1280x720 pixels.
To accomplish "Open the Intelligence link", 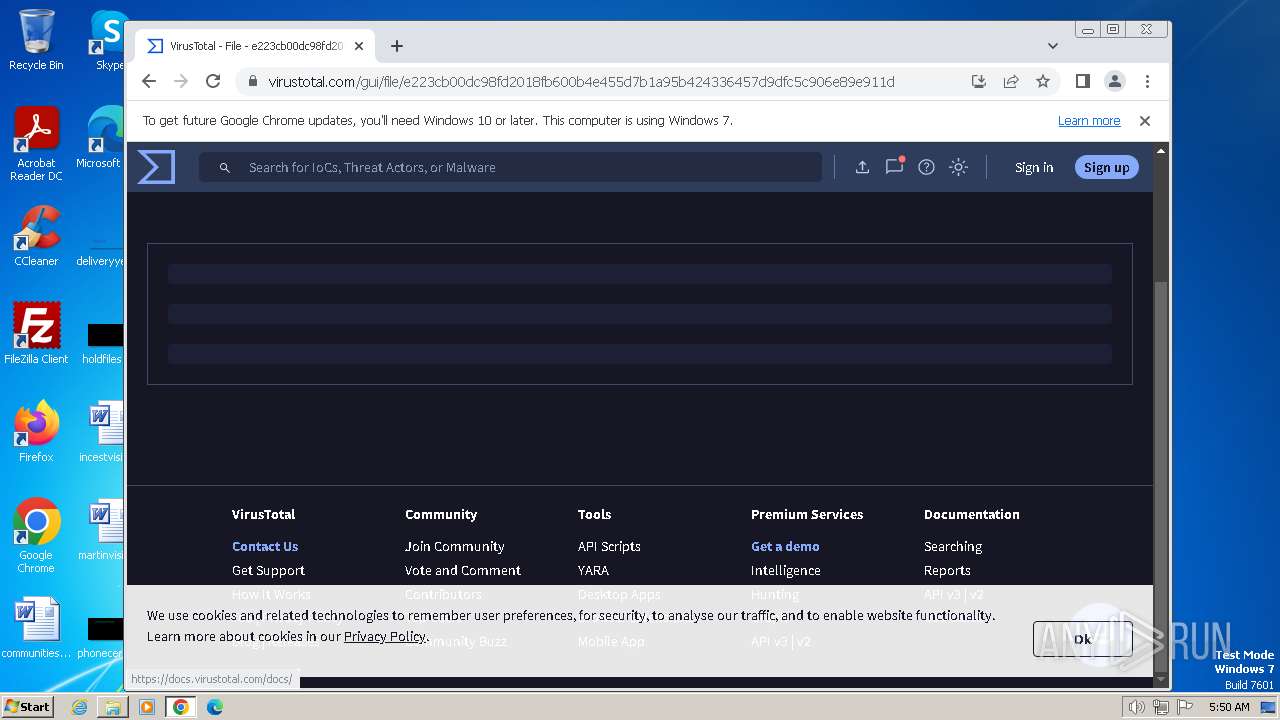I will point(786,571).
